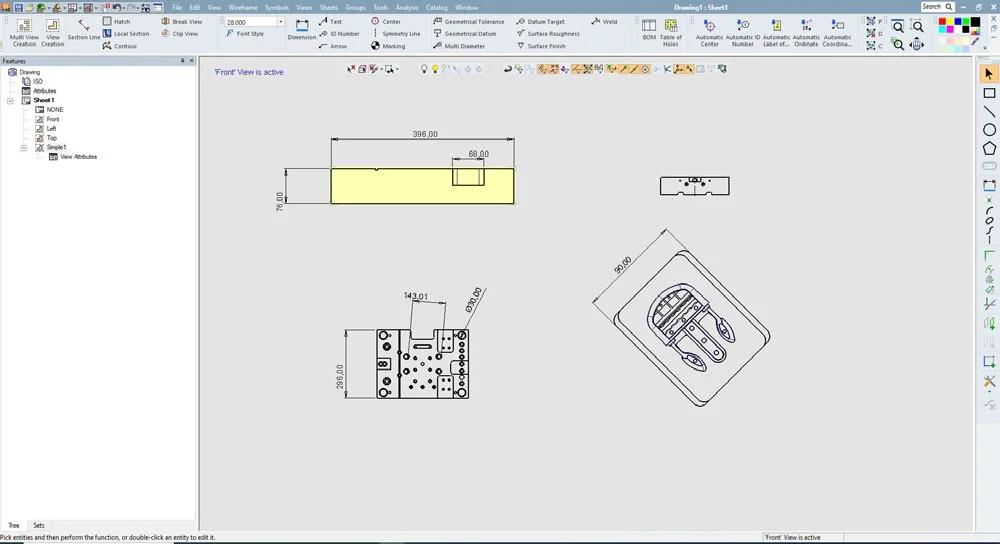Open Table of Holes tool

670,33
